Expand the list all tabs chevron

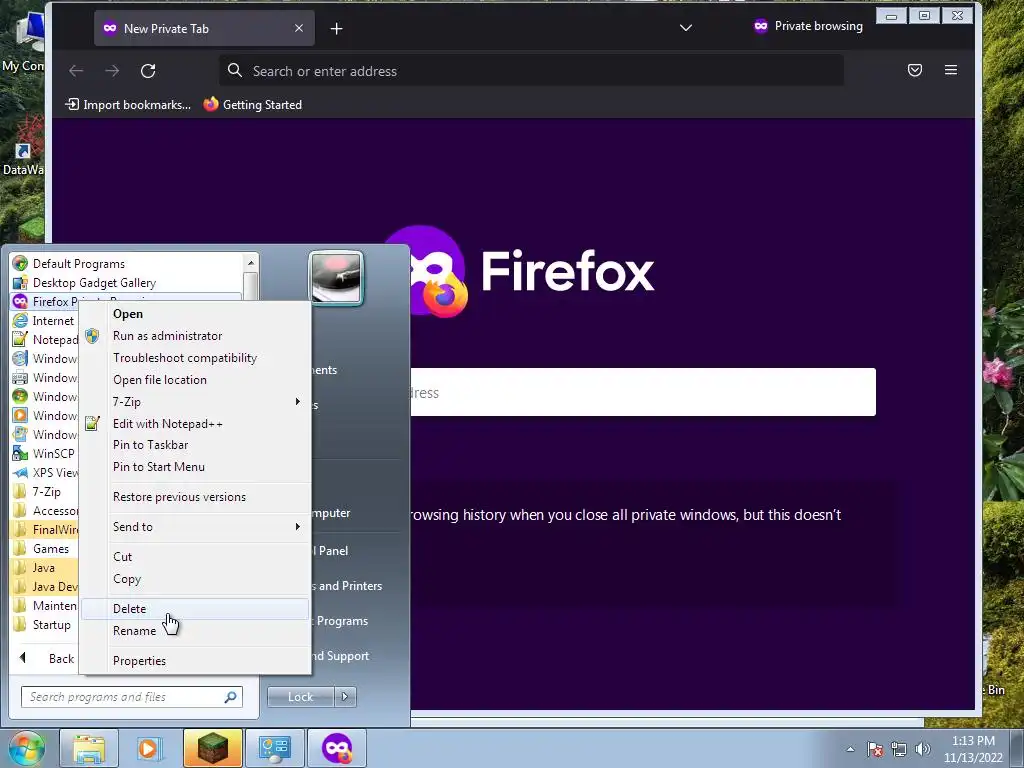point(686,27)
